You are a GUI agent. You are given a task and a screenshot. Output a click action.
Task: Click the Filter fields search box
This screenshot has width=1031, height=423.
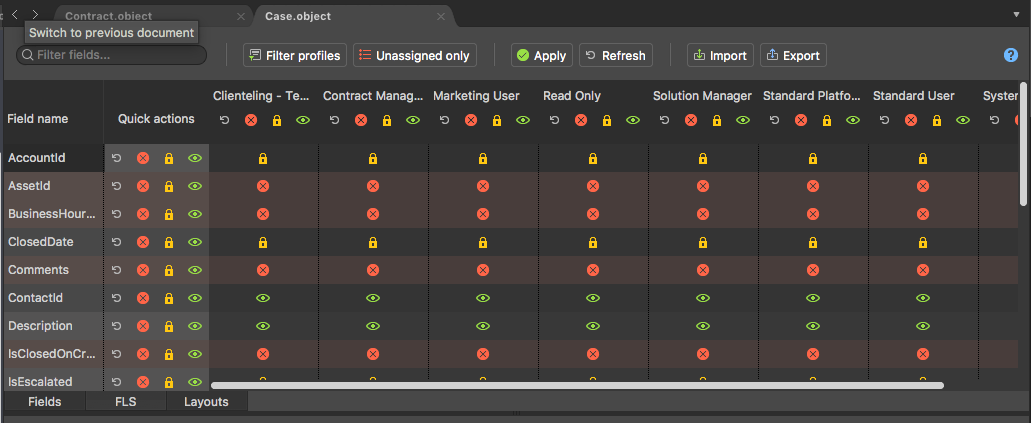[111, 55]
